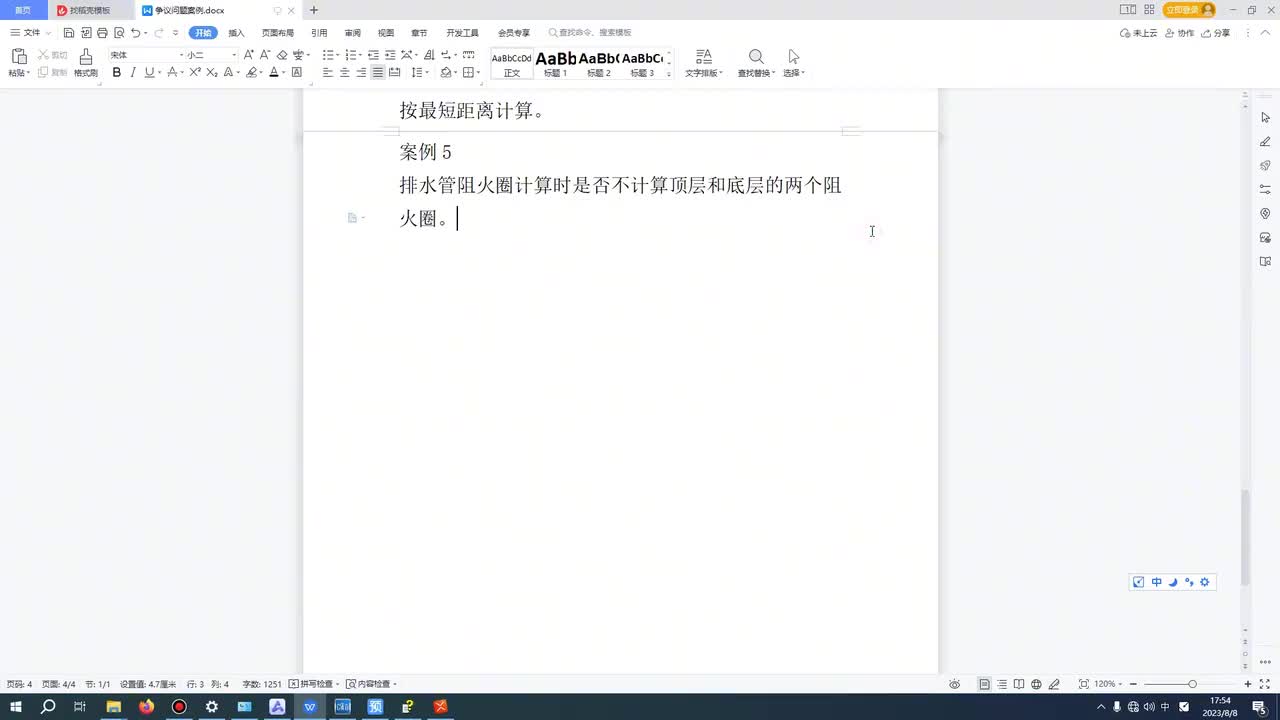
Task: Open a new document tab with plus
Action: pyautogui.click(x=314, y=10)
